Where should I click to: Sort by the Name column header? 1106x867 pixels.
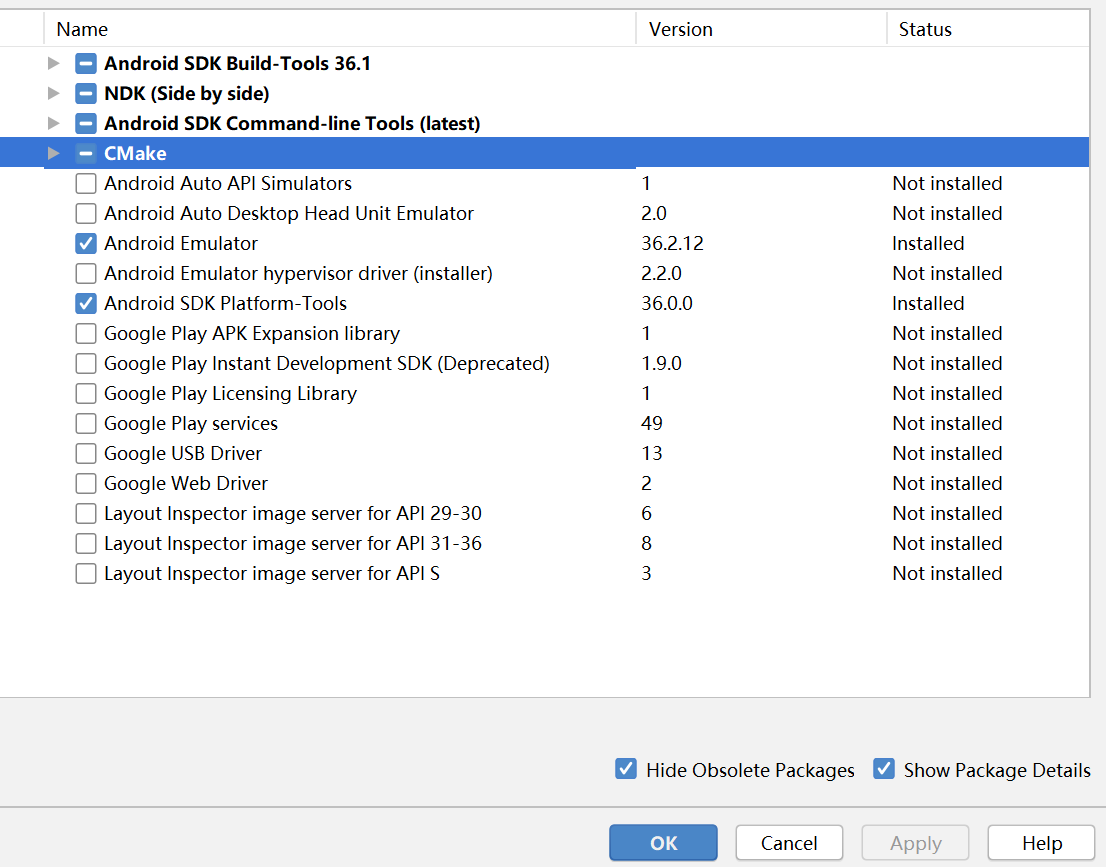tap(339, 29)
